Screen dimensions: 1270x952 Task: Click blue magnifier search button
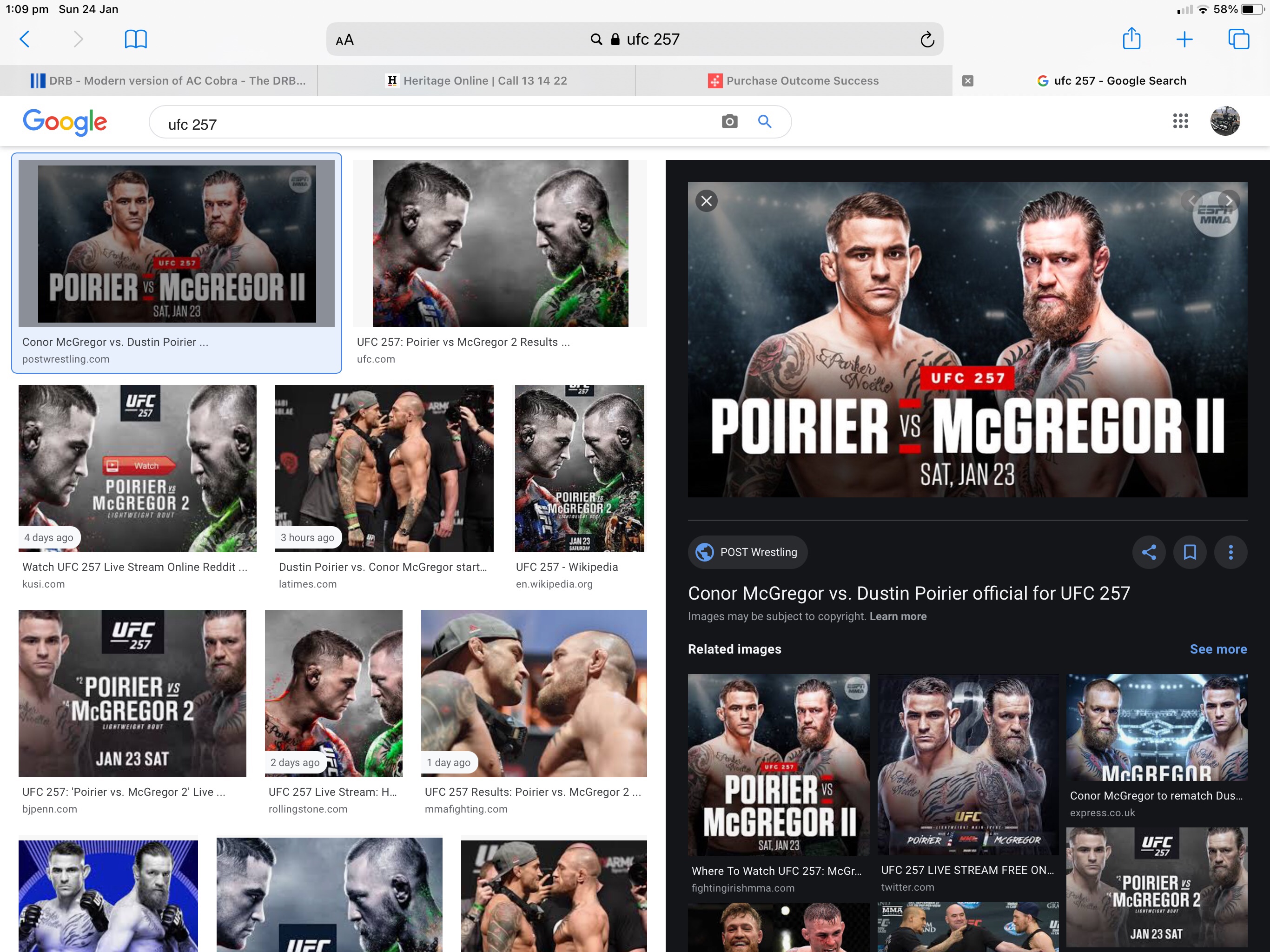pyautogui.click(x=764, y=121)
